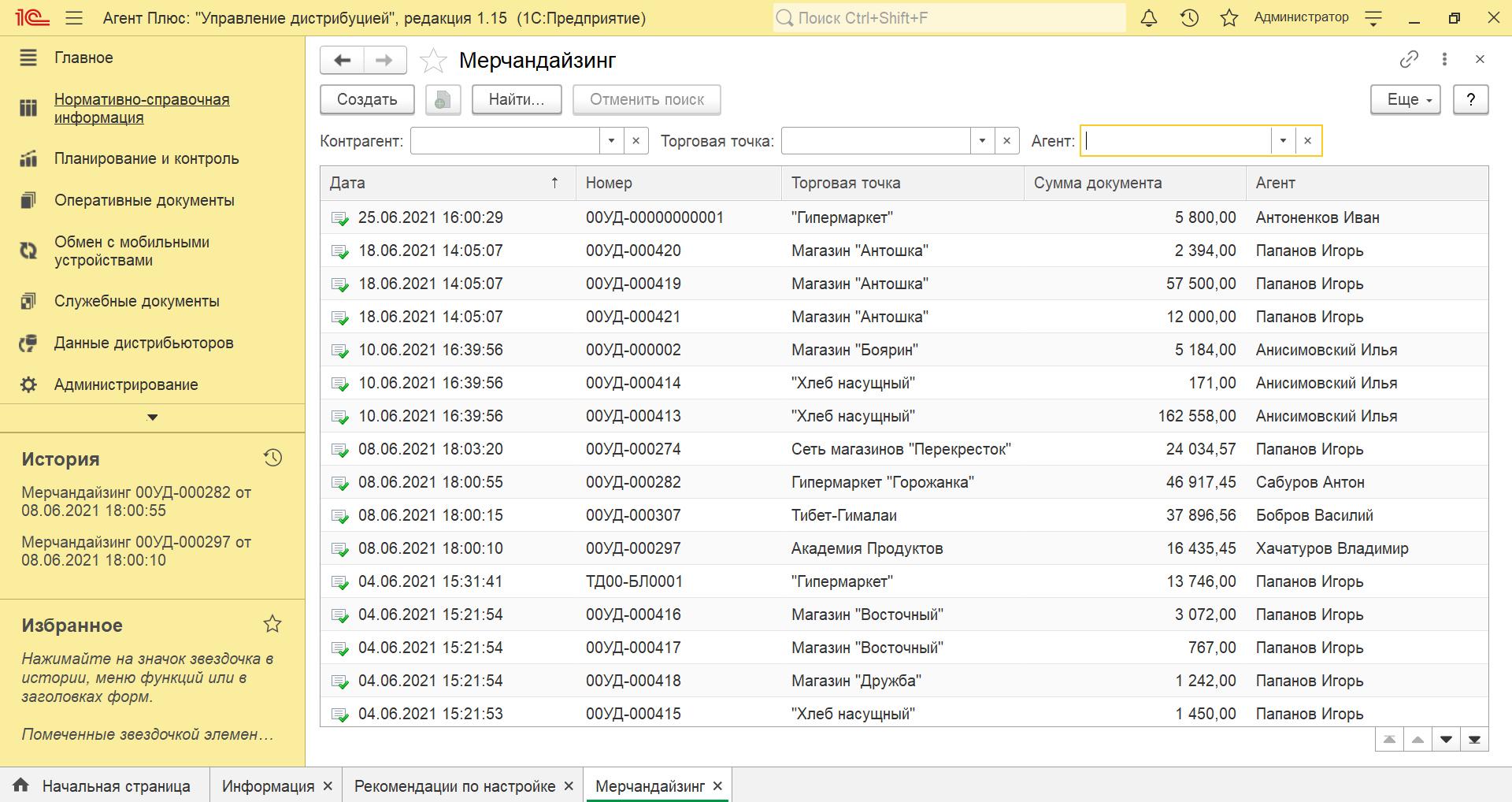Screen dimensions: 1512x802
Task: Expand more sections with the down arrow
Action: click(x=153, y=418)
